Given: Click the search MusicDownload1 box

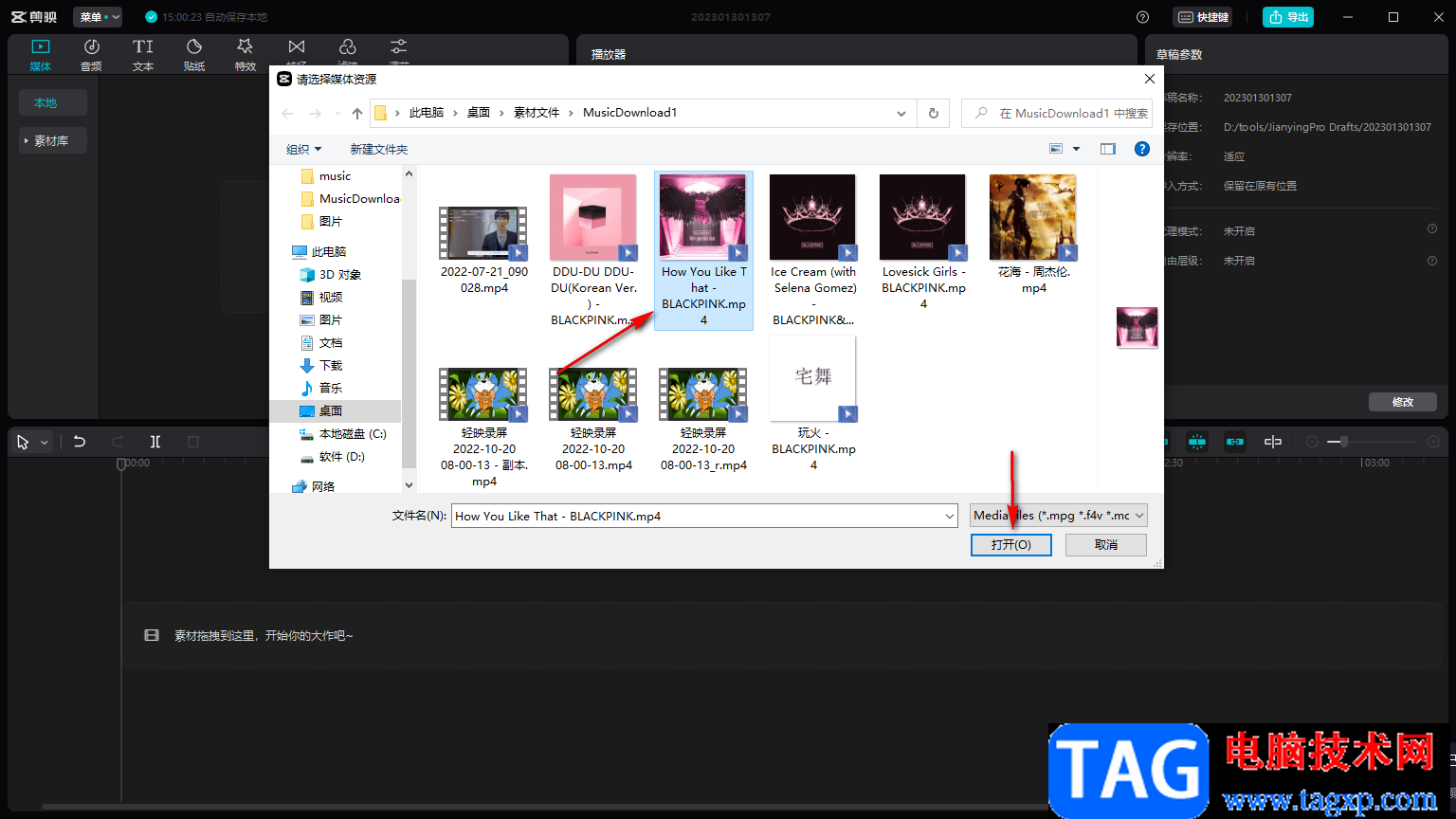Looking at the screenshot, I should click(1057, 113).
